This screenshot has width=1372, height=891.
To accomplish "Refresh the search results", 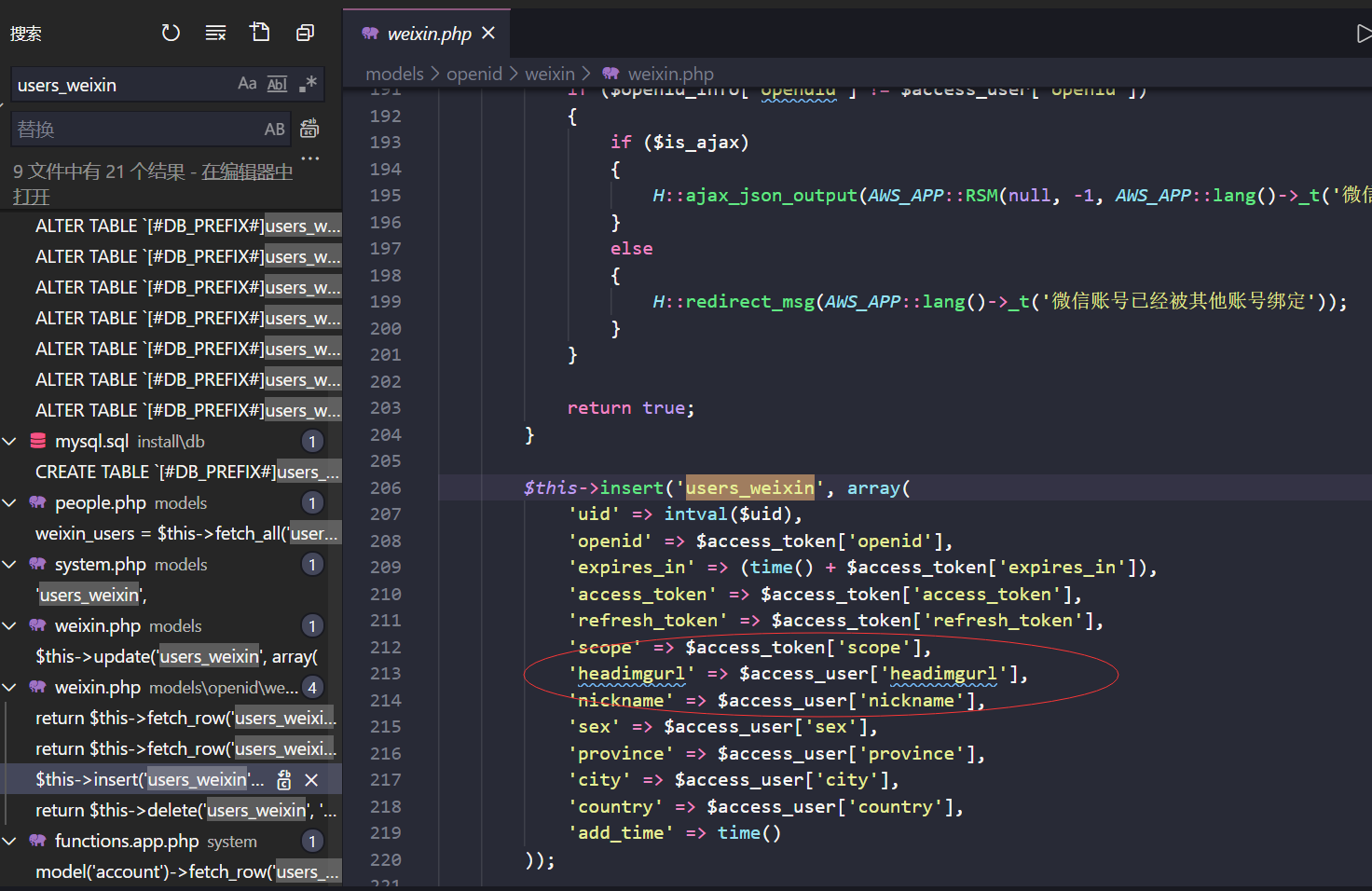I will click(x=171, y=34).
